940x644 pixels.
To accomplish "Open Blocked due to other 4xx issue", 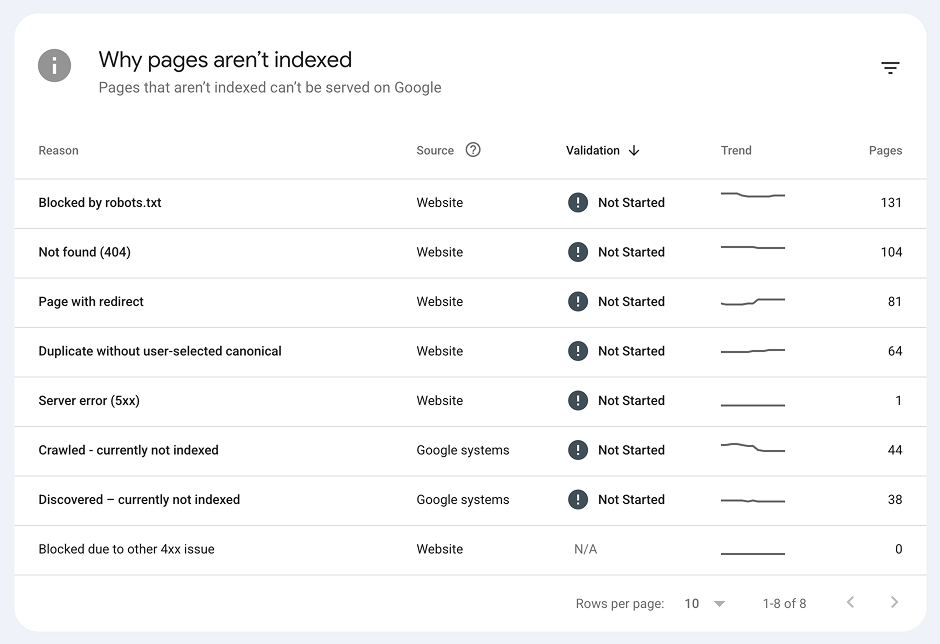I will (470, 550).
